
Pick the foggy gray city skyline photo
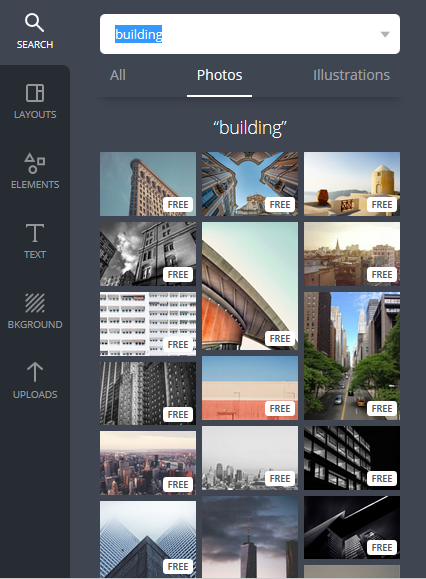coord(250,458)
